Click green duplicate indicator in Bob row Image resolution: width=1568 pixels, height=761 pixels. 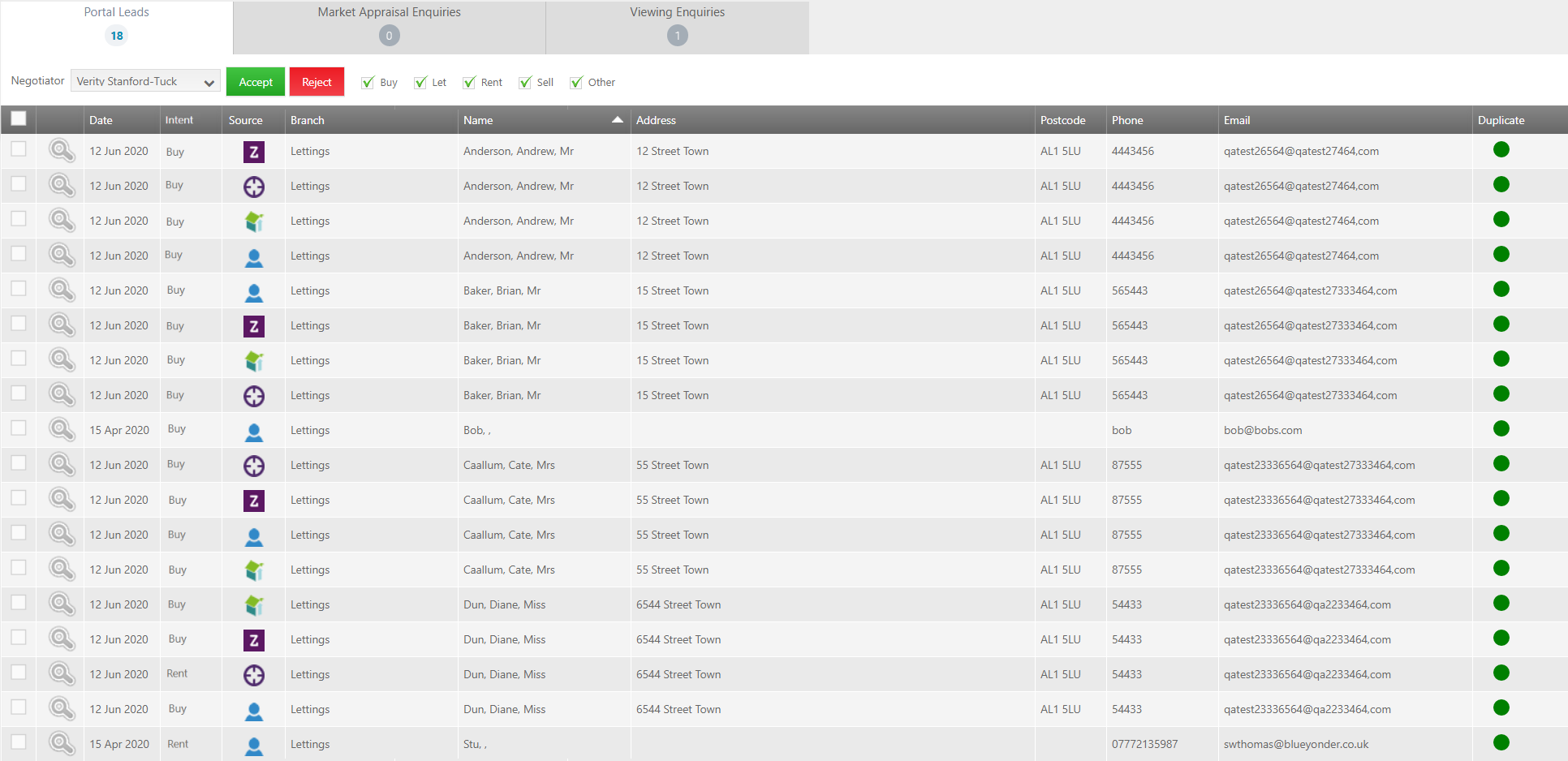pyautogui.click(x=1501, y=428)
